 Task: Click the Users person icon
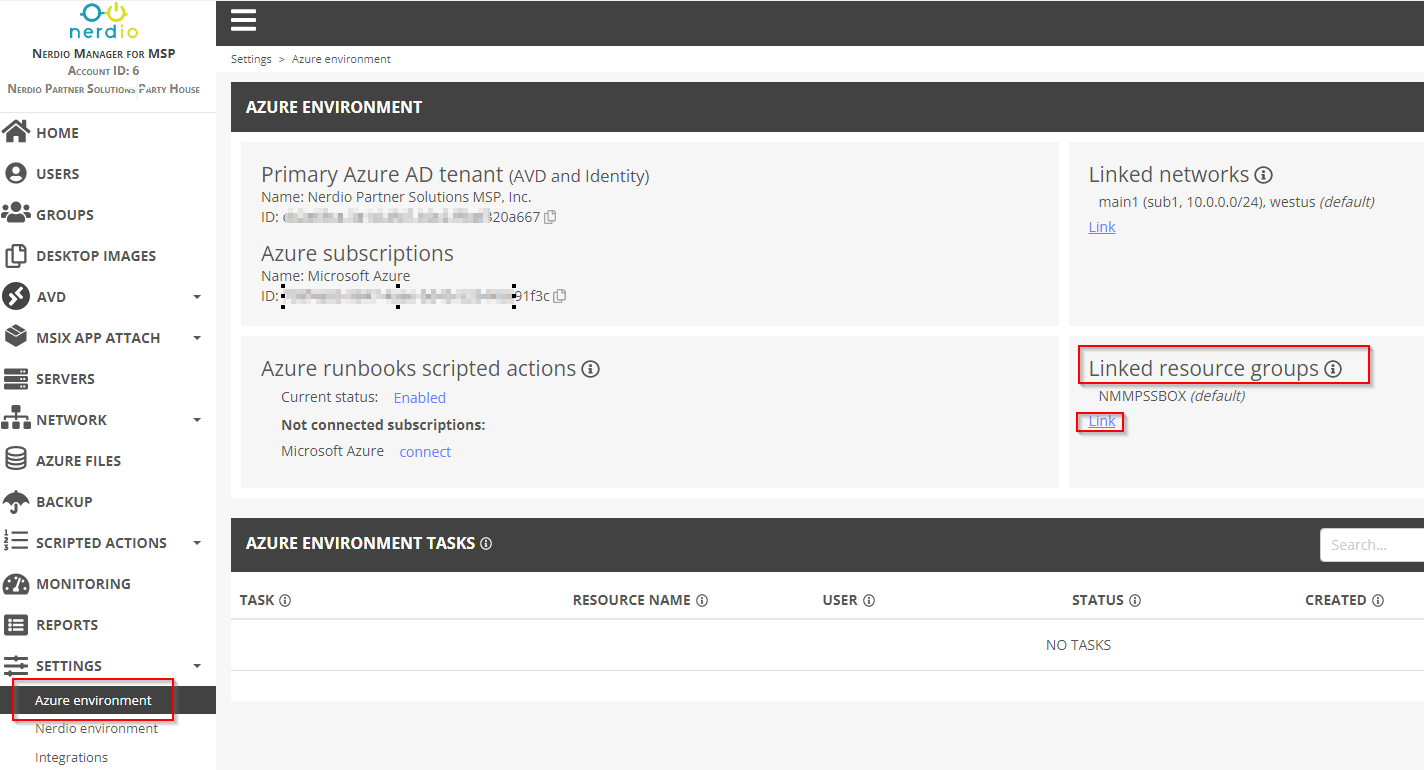tap(16, 173)
